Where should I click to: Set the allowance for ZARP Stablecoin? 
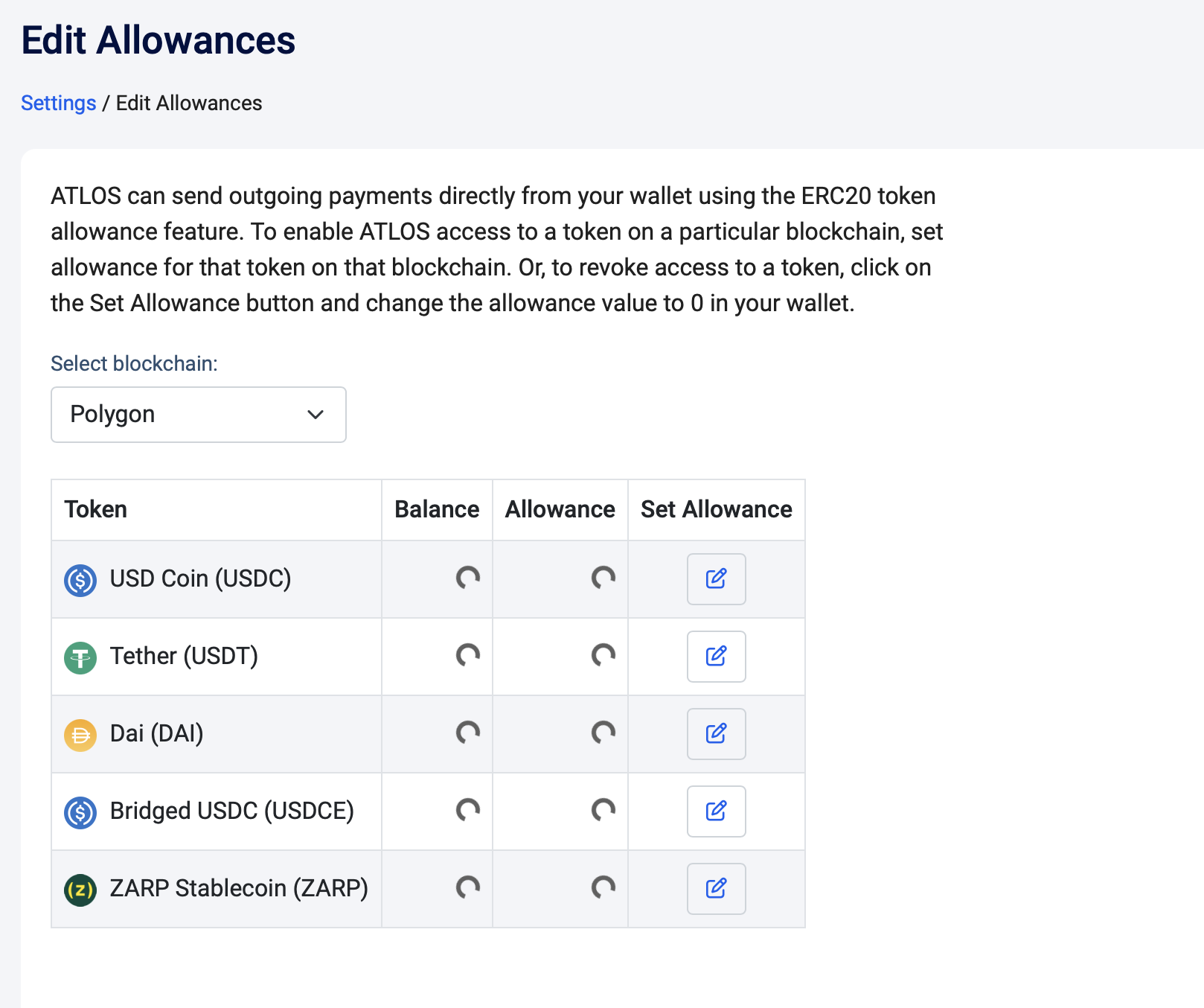[x=716, y=889]
